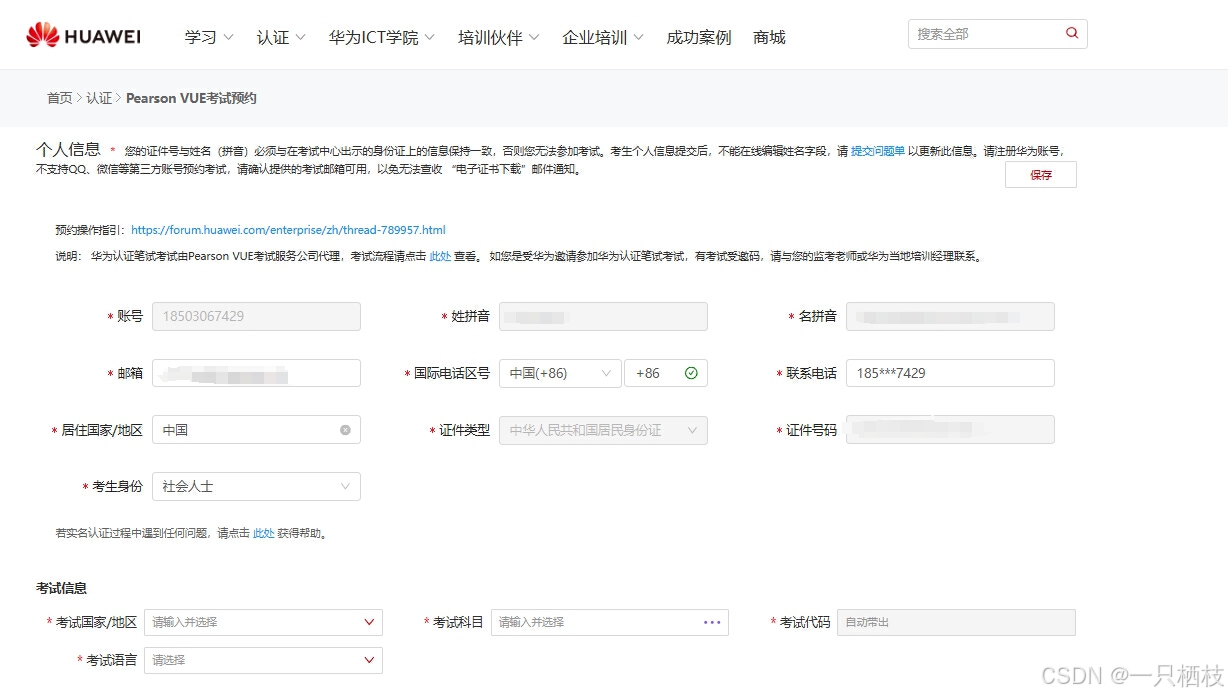Click the 认证 breadcrumb link
This screenshot has width=1228, height=695.
tap(99, 98)
